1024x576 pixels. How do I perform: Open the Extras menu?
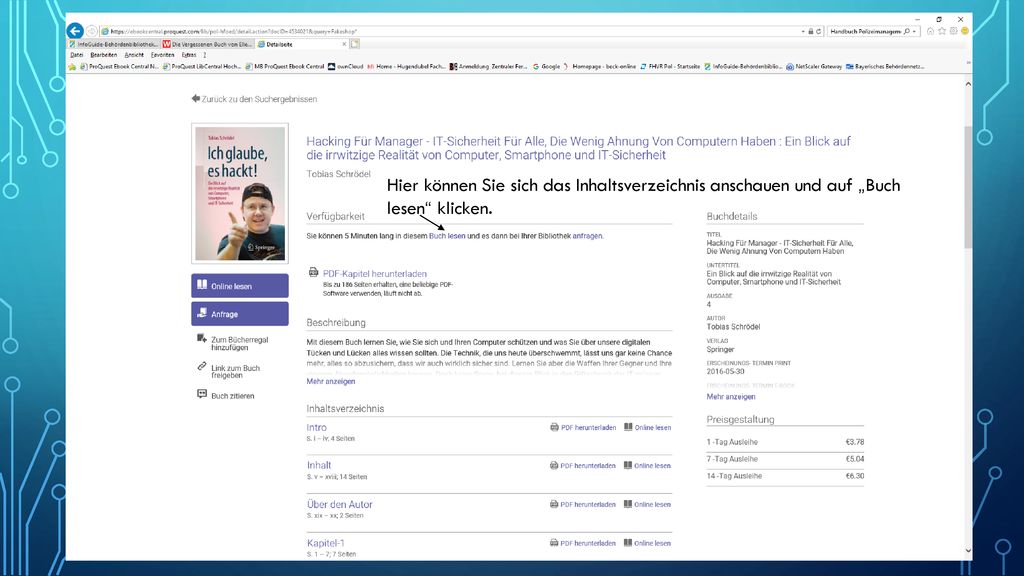189,56
